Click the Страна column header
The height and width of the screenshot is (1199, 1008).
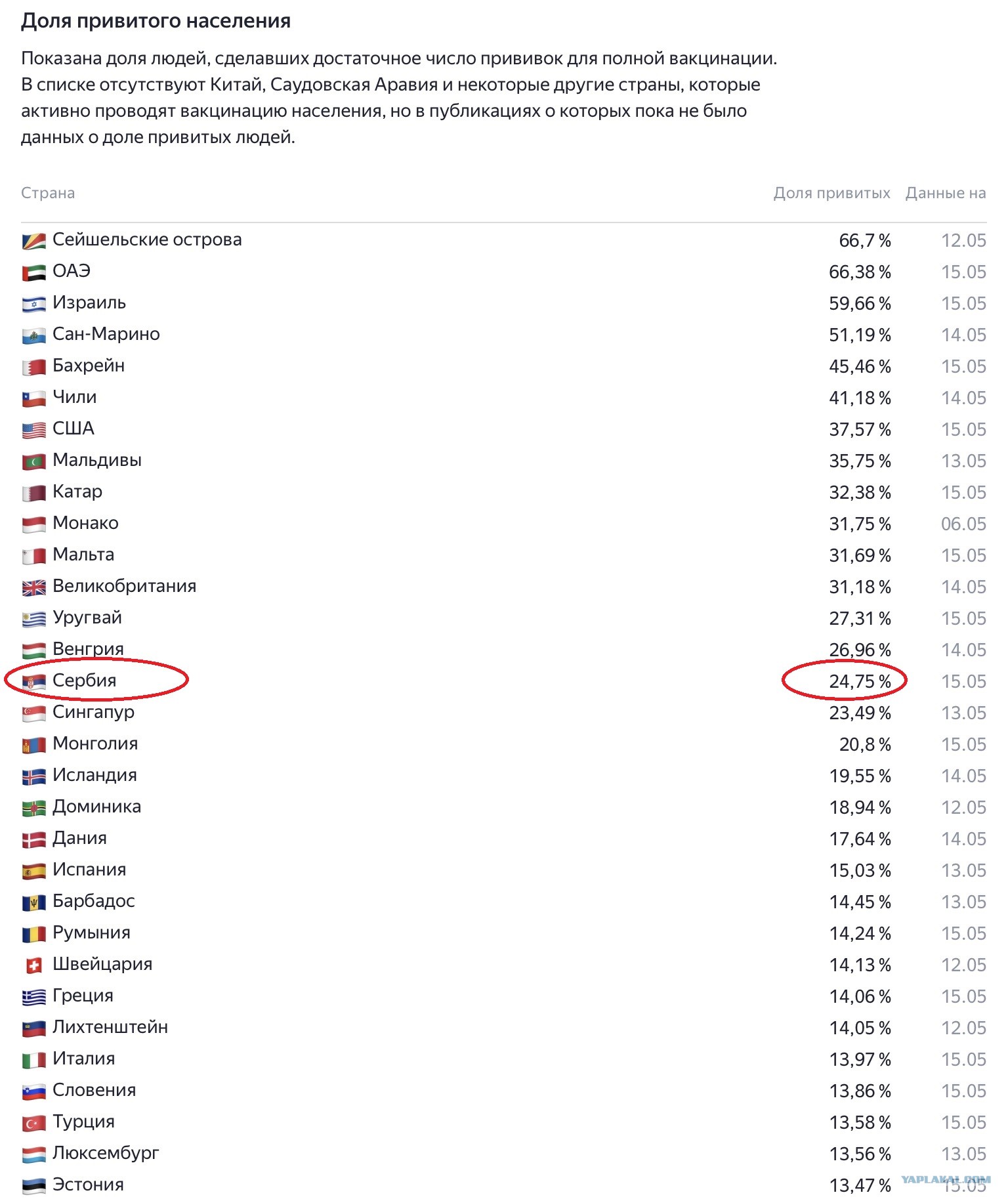[48, 193]
